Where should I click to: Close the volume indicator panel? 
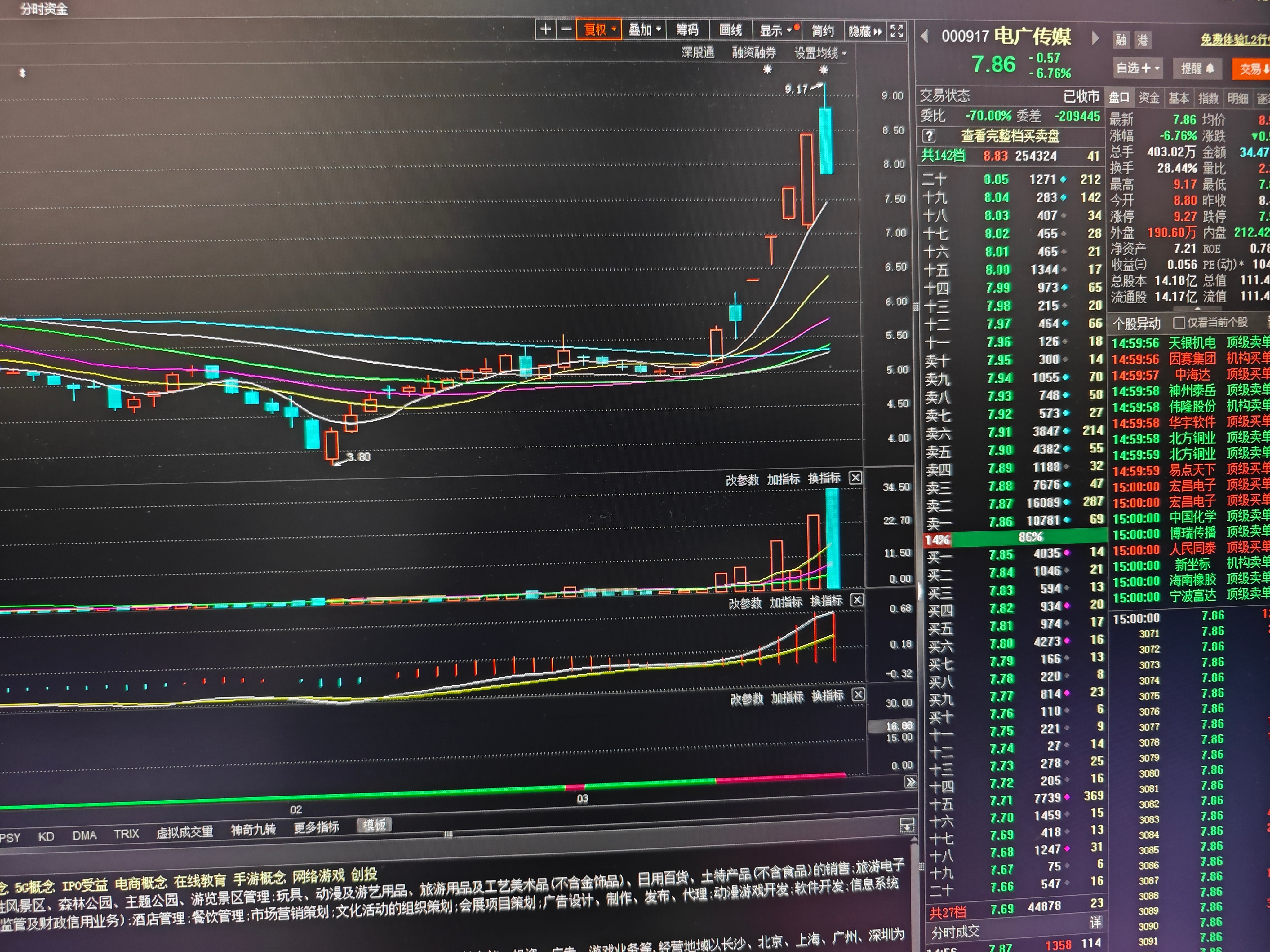point(855,478)
